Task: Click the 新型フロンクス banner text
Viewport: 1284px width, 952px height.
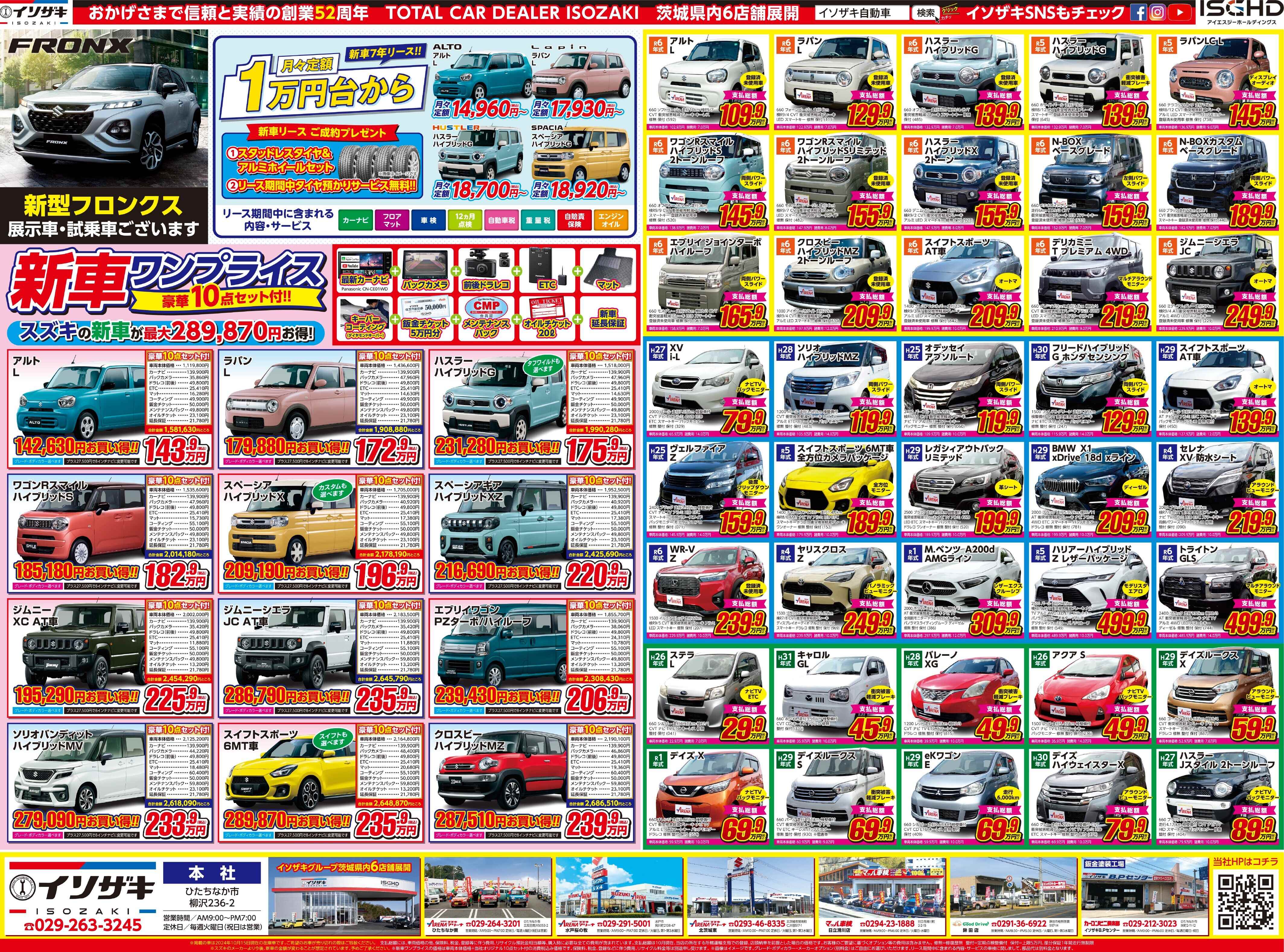Action: (x=104, y=205)
